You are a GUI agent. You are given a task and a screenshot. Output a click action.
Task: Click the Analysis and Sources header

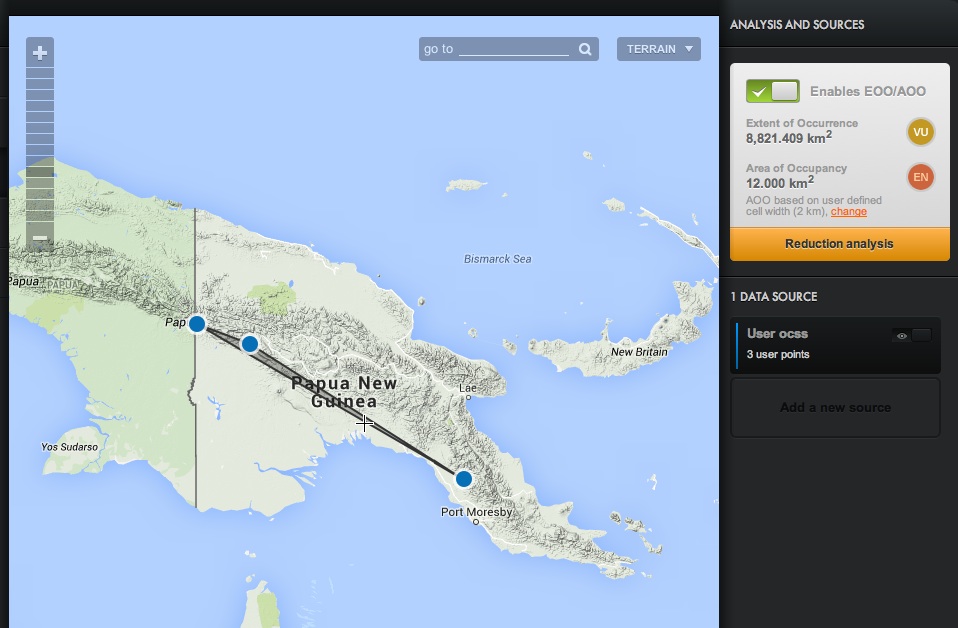(797, 25)
